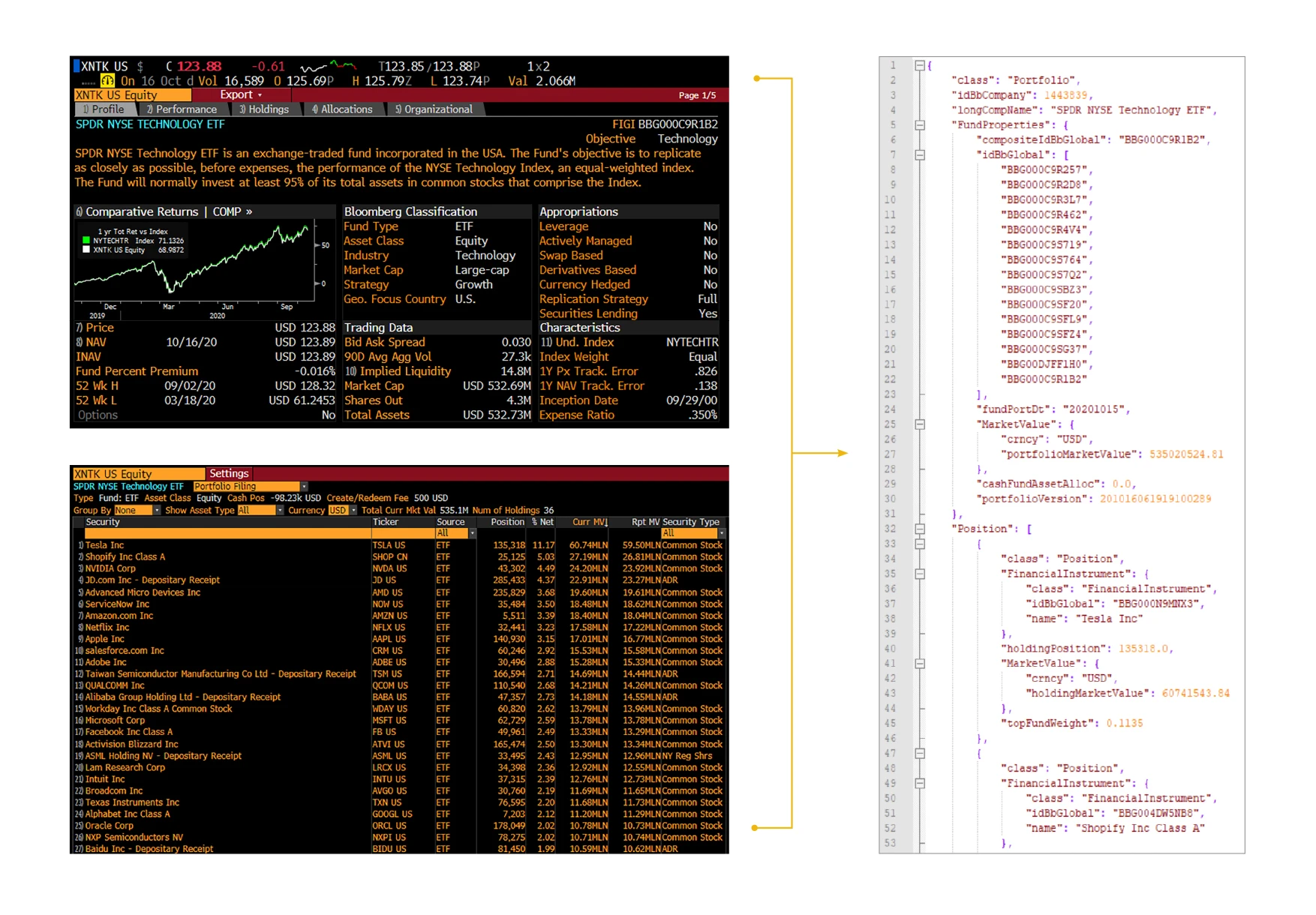Open the NAV link in profile panel
This screenshot has width=1316, height=915.
tap(91, 343)
